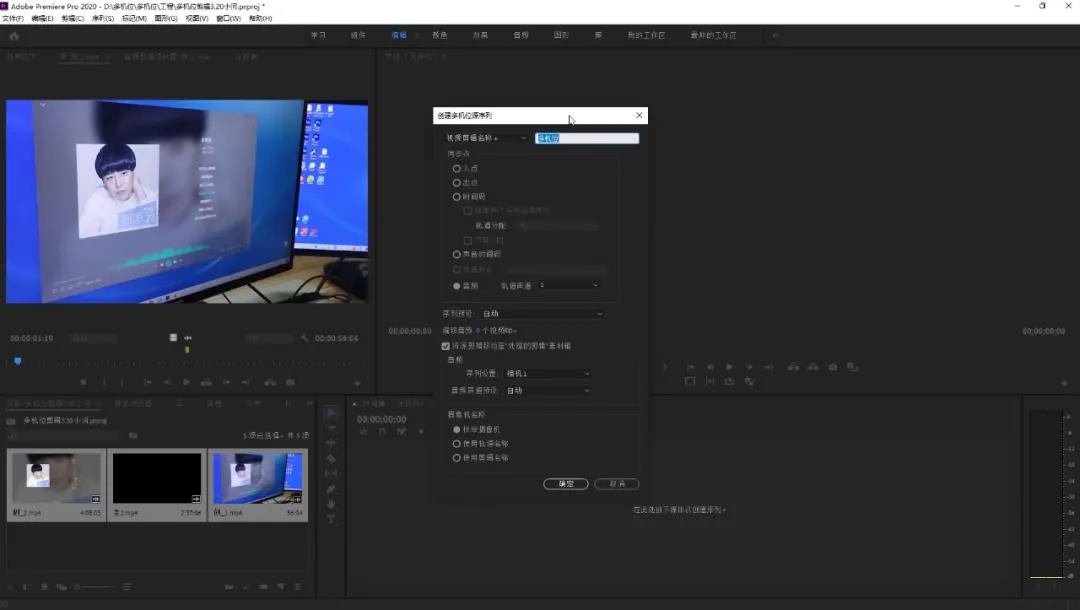Click New Item icon in project panel

coord(281,587)
